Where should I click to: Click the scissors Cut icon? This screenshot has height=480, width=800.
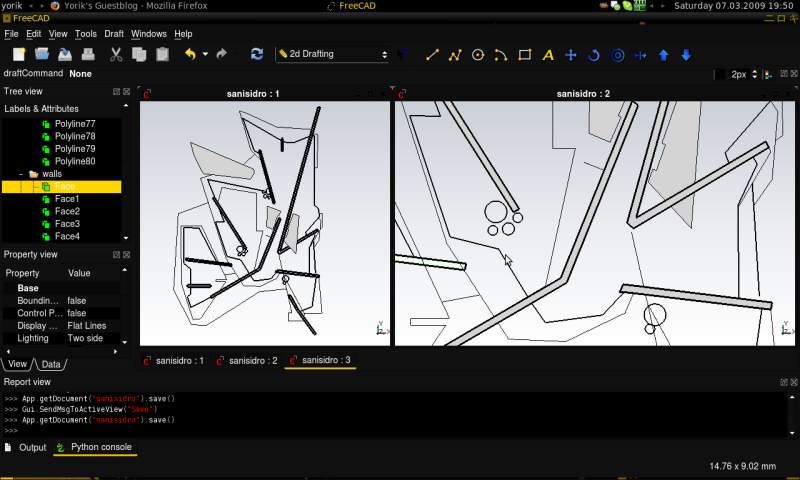[x=116, y=54]
